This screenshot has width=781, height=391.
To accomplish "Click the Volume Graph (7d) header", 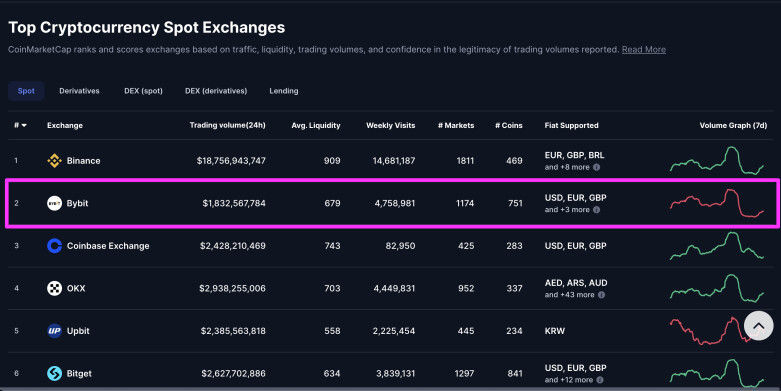I will pyautogui.click(x=733, y=126).
